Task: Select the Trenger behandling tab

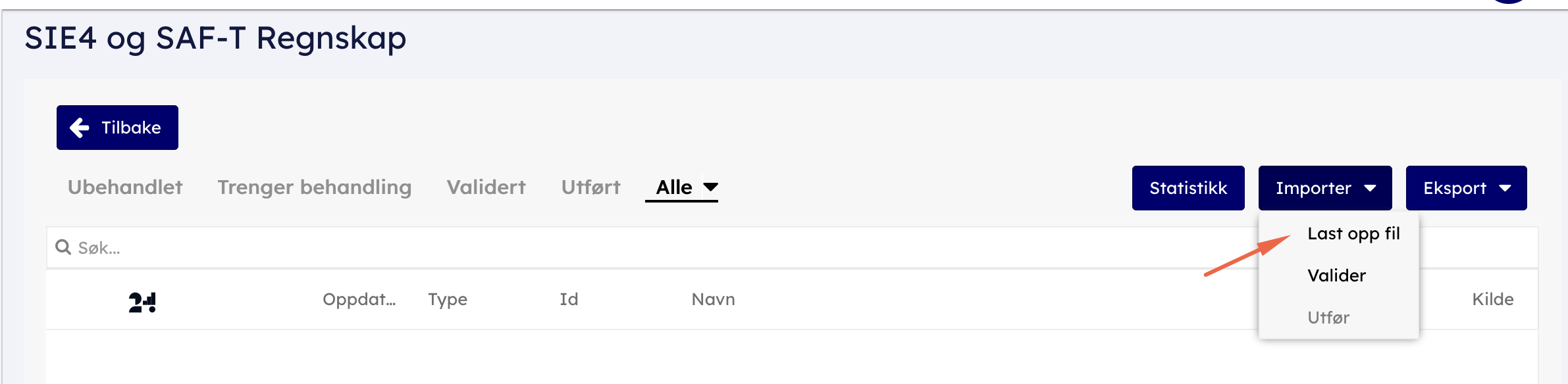Action: (314, 187)
